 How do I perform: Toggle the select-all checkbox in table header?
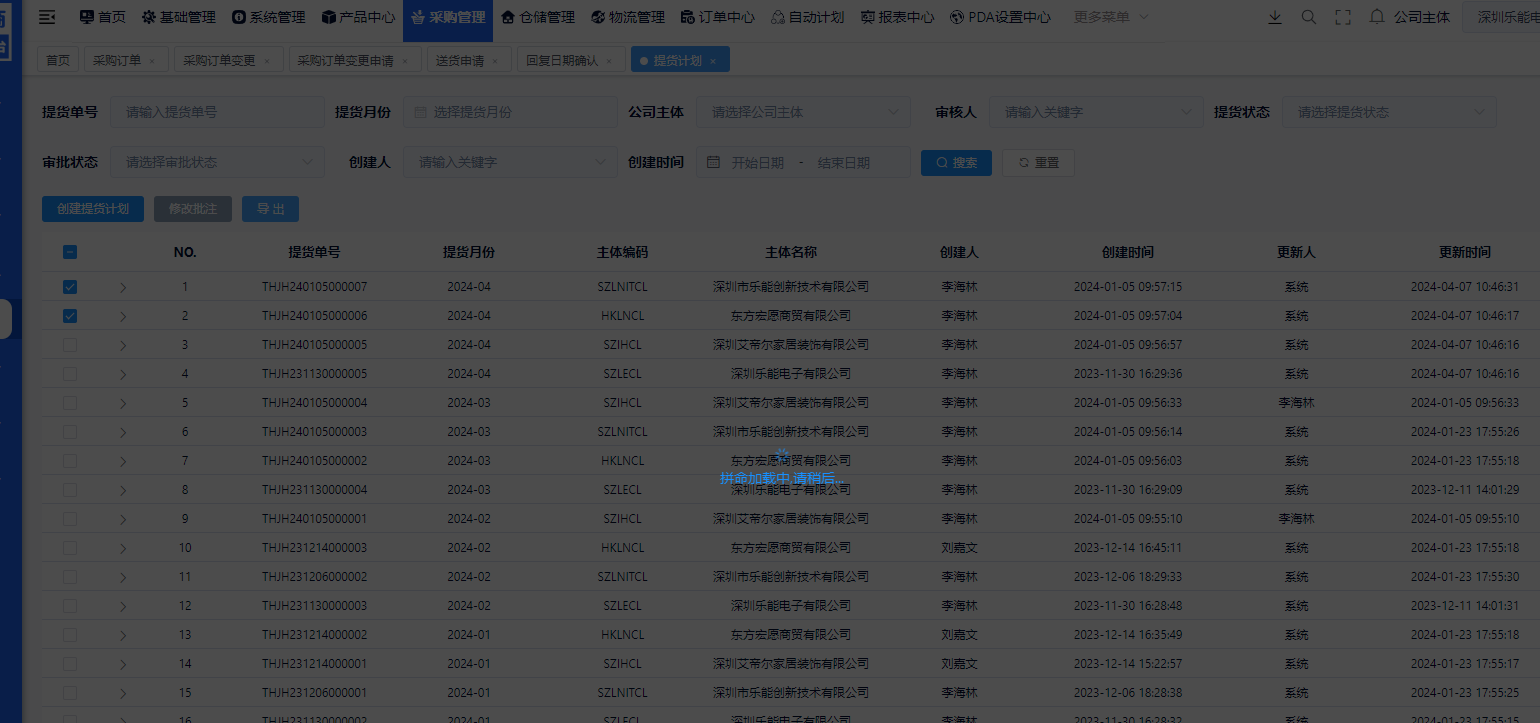(x=69, y=251)
